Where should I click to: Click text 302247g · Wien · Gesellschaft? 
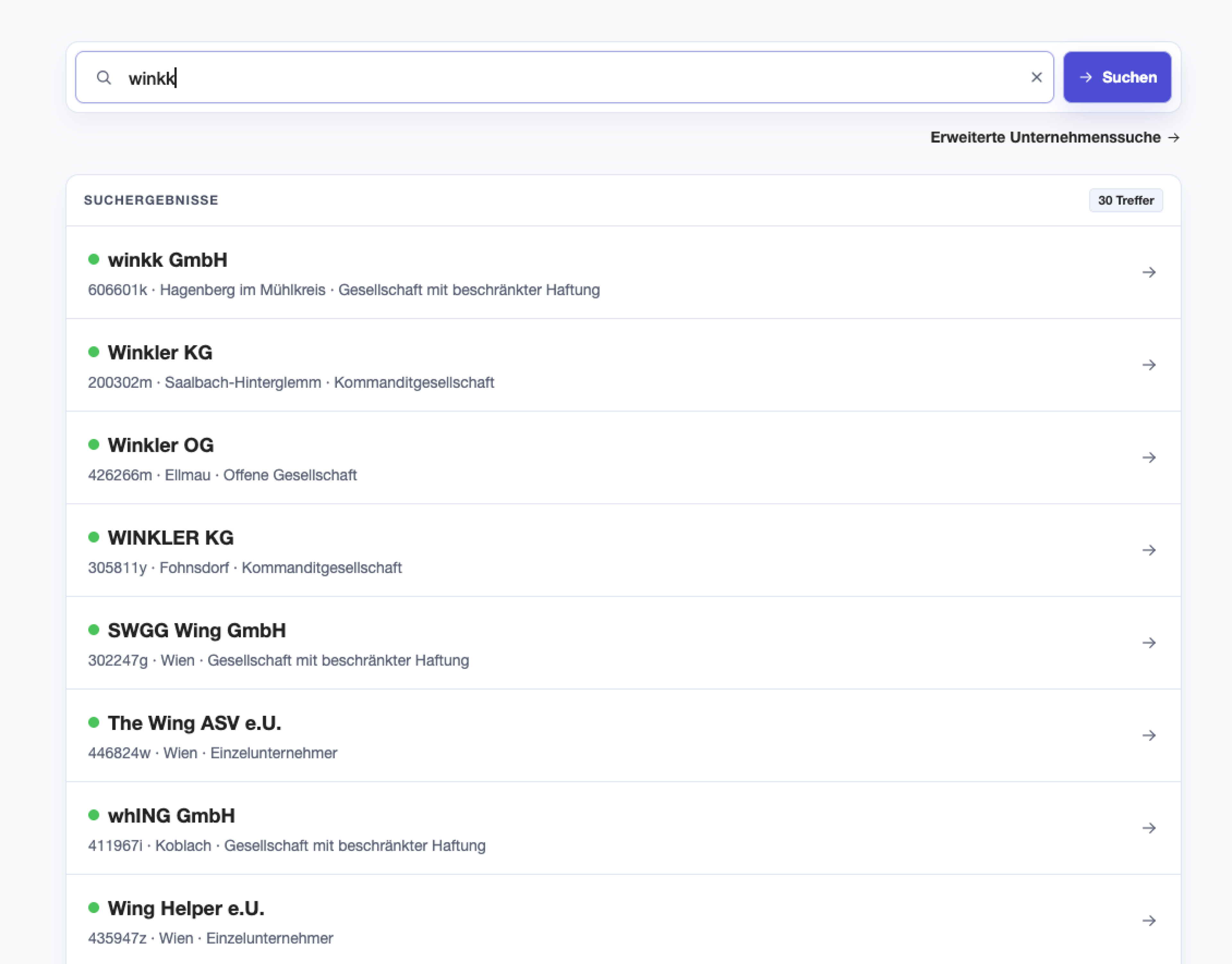click(x=190, y=660)
